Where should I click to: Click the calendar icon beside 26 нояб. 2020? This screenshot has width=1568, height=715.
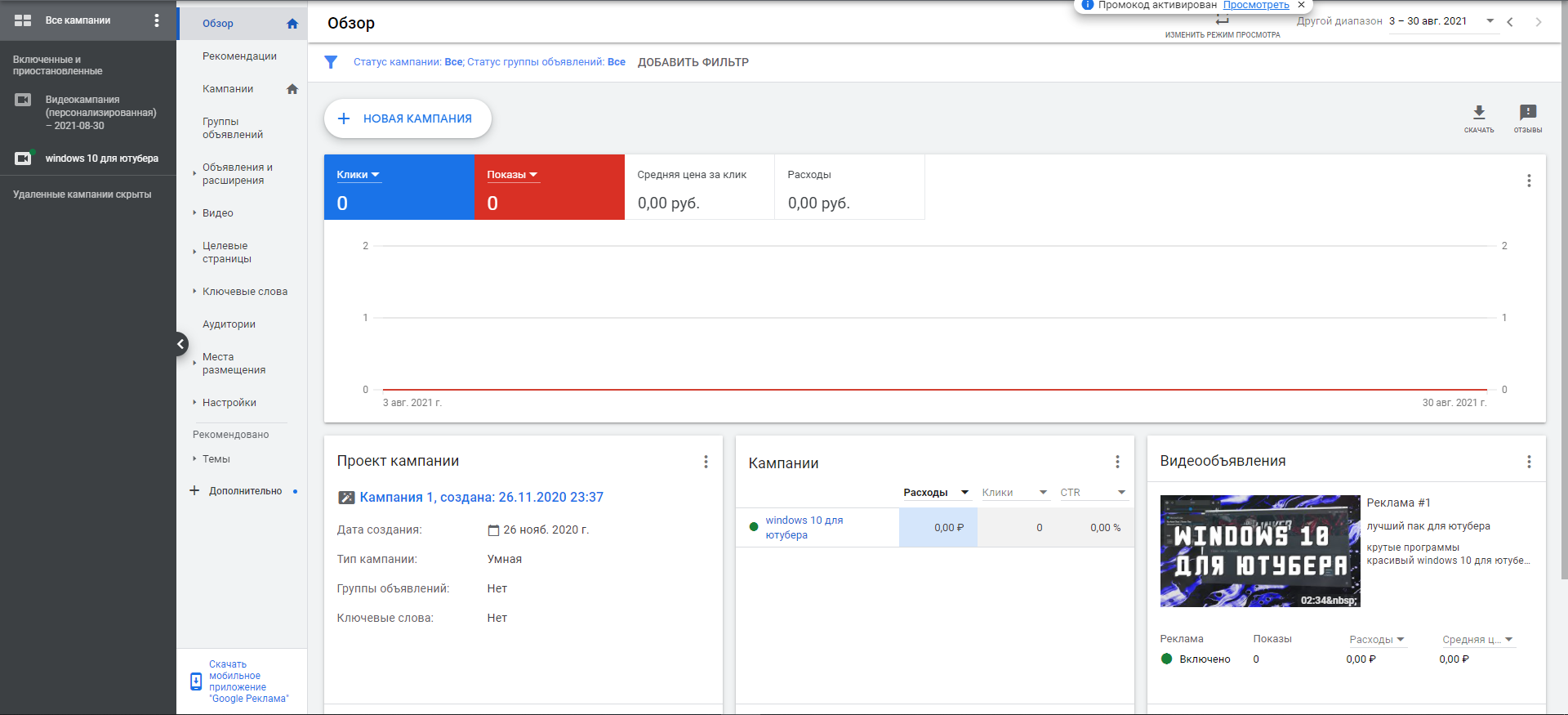click(x=493, y=530)
